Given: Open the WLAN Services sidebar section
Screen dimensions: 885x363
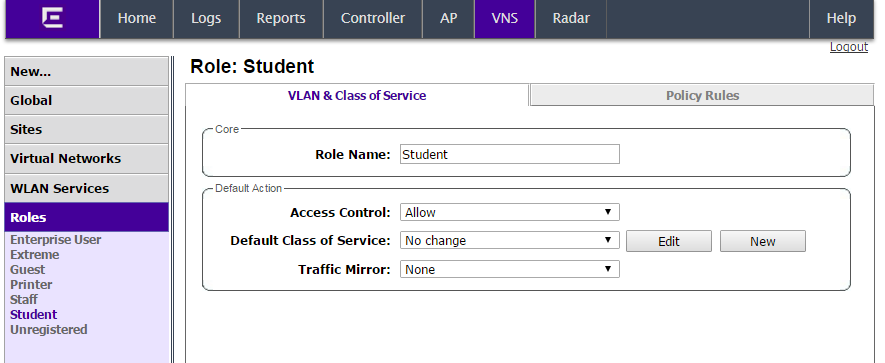Looking at the screenshot, I should [86, 188].
